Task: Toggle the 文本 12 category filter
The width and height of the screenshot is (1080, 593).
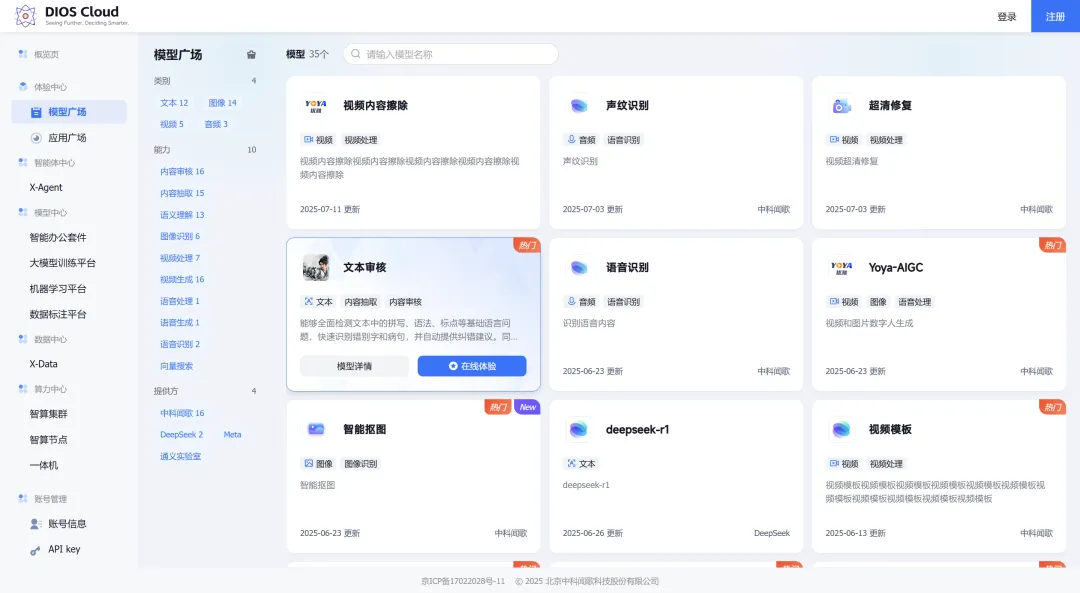Action: [174, 103]
